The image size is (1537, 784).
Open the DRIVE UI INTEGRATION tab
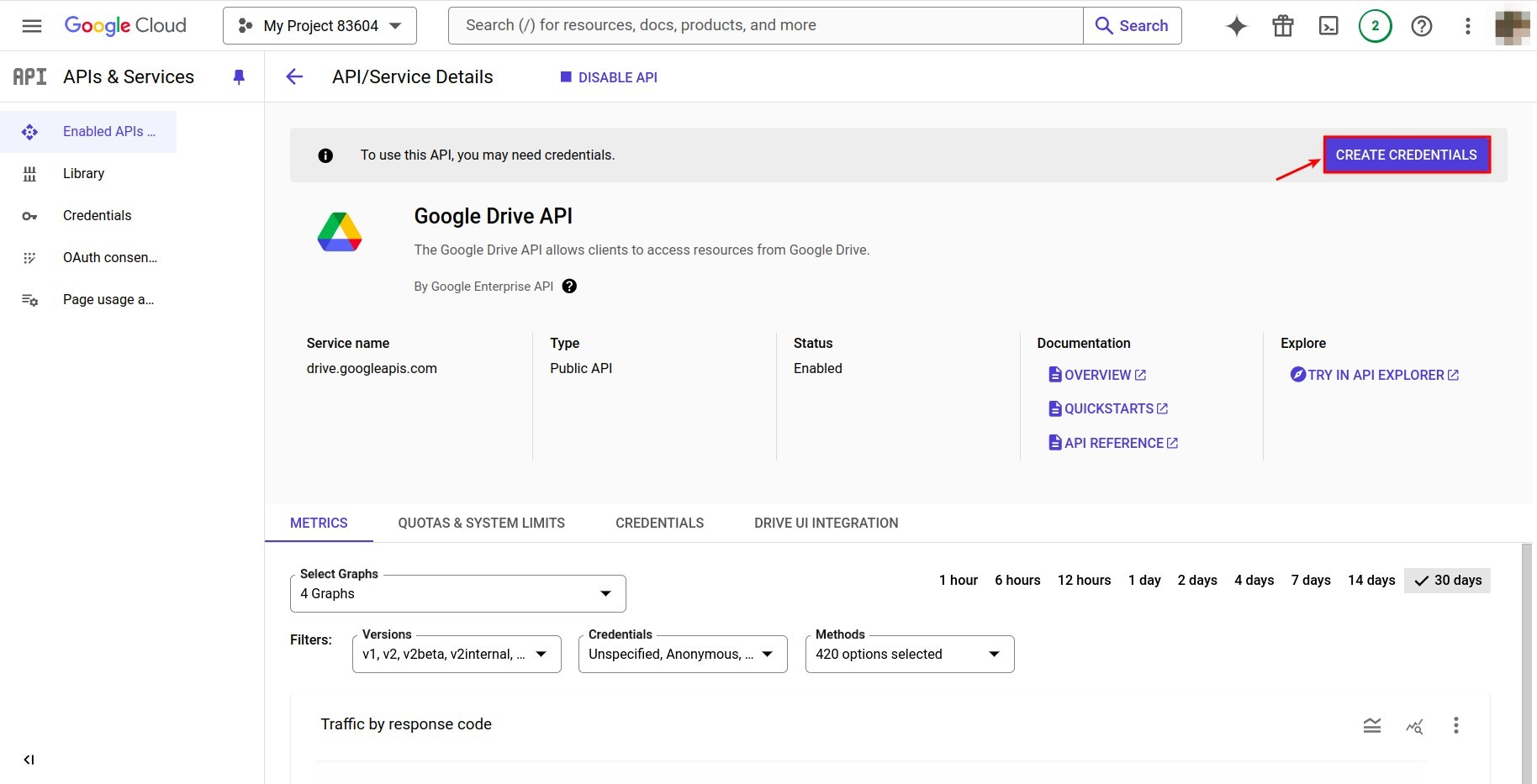[x=825, y=523]
